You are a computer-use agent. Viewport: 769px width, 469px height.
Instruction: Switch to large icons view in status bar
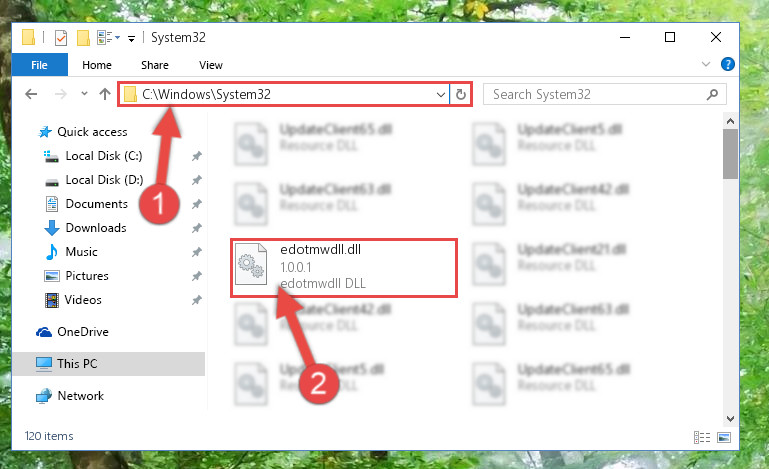coord(724,437)
